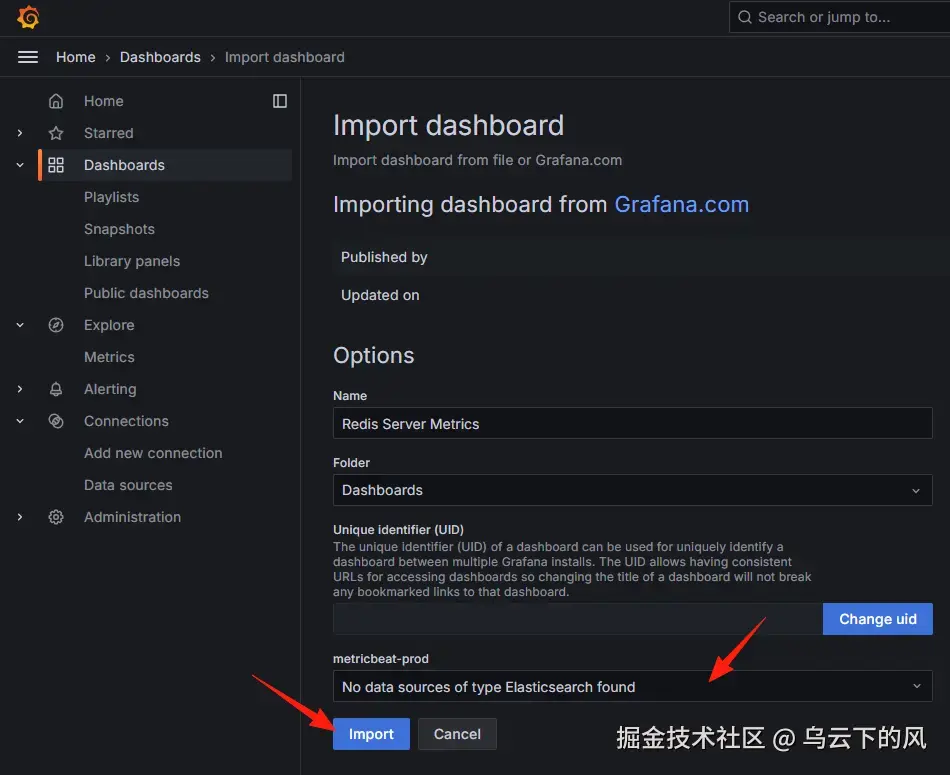This screenshot has width=950, height=775.
Task: Click the Starred star icon
Action: (x=56, y=133)
